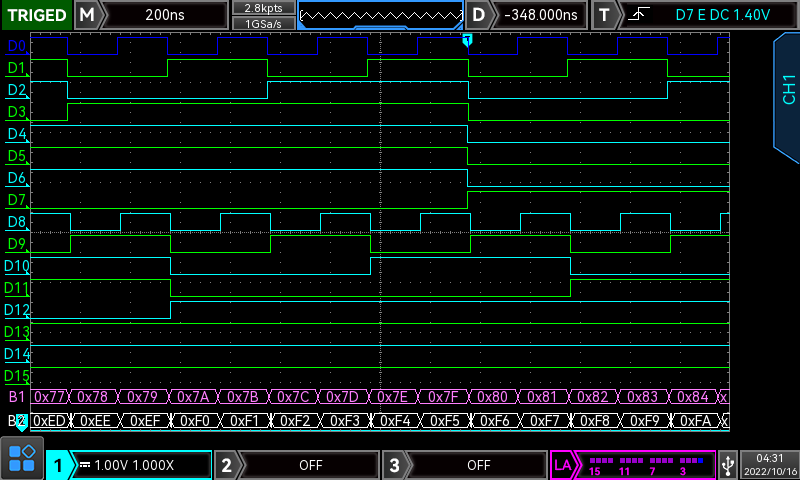Click the waveform overview navigation bar
The height and width of the screenshot is (480, 800).
point(380,15)
